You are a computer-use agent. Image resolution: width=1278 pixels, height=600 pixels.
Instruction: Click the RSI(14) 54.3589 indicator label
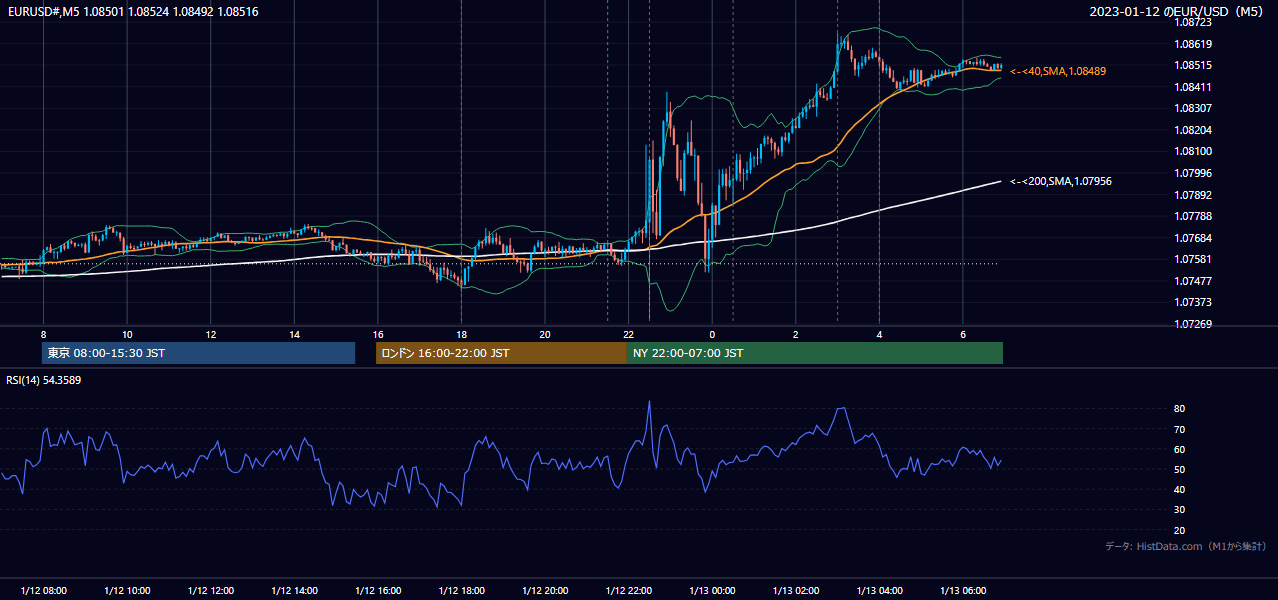pyautogui.click(x=44, y=380)
